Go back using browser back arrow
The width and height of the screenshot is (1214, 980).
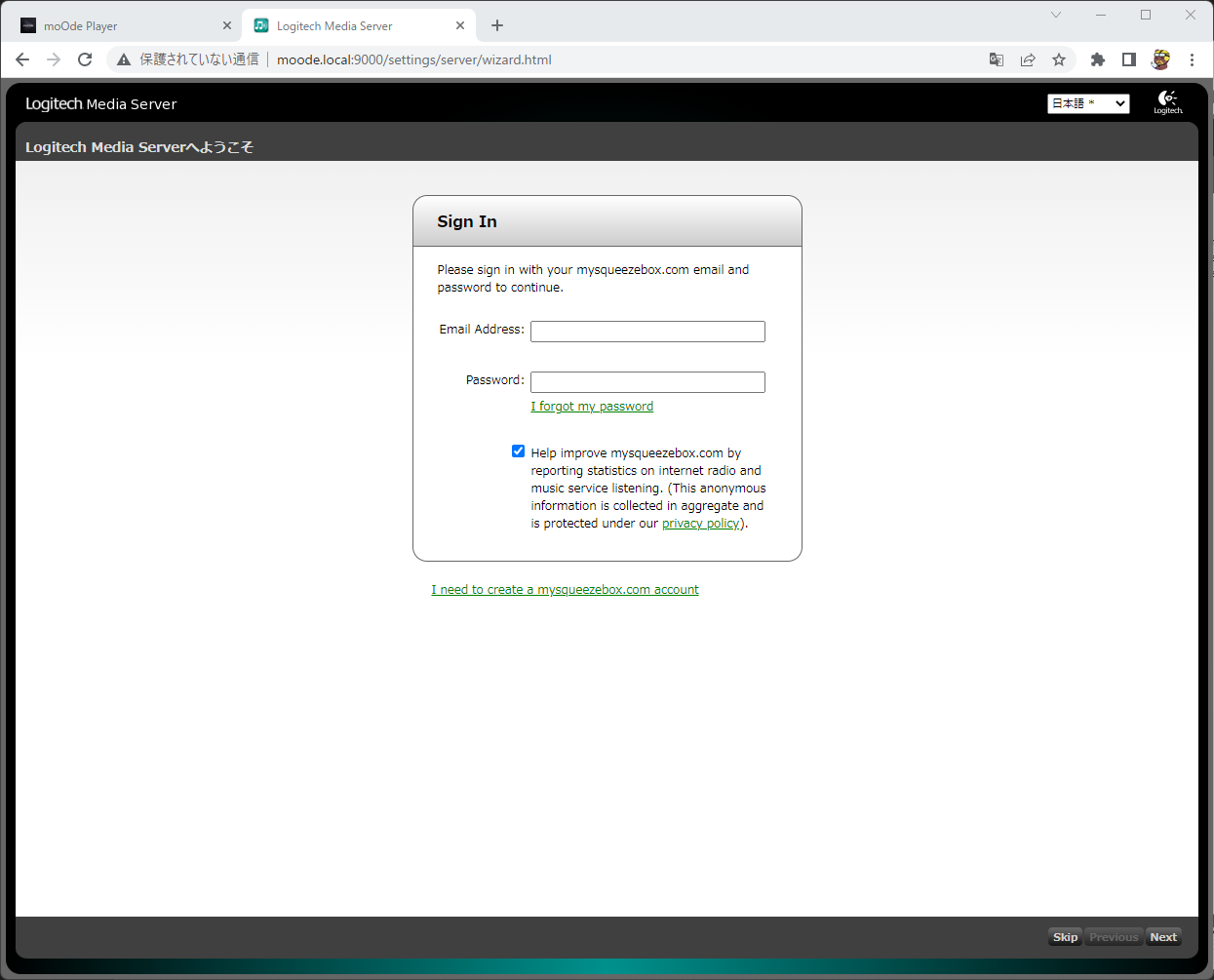pos(22,59)
